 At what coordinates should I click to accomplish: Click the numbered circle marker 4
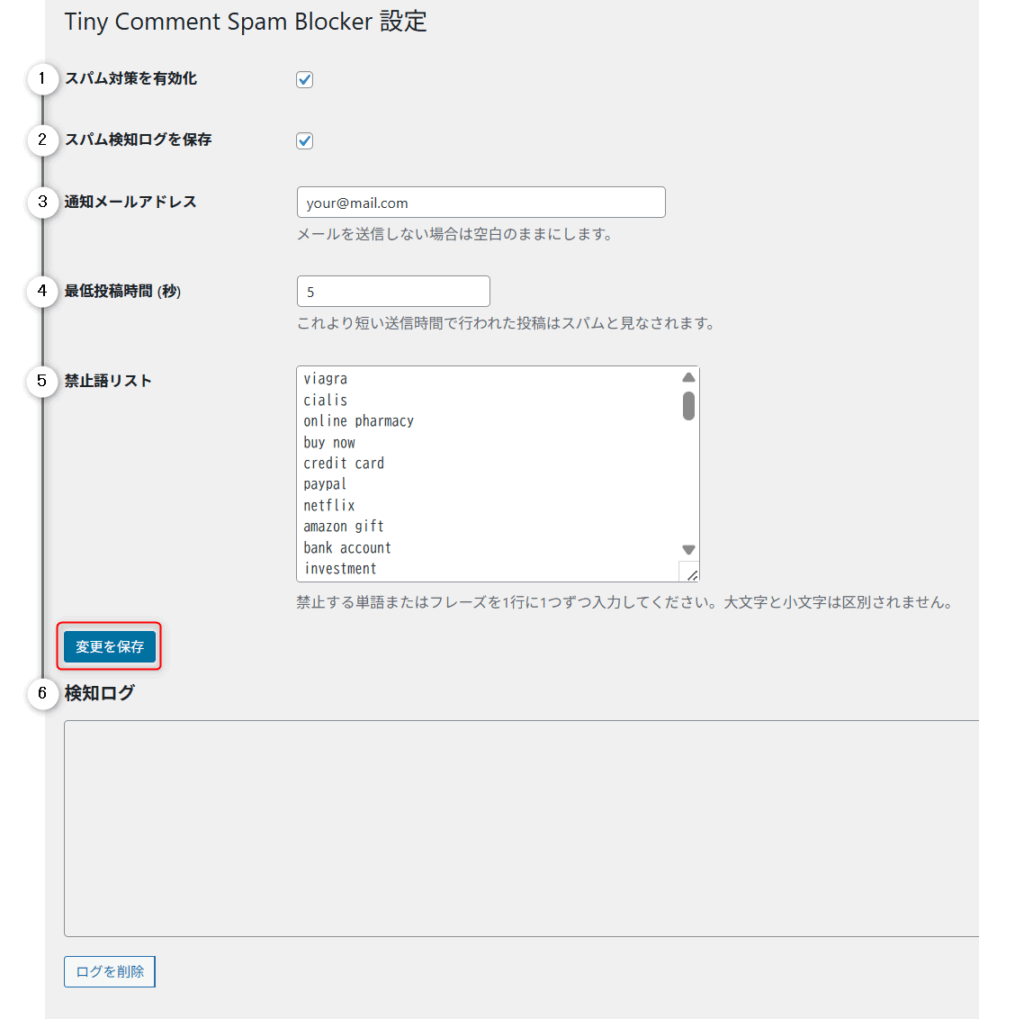(42, 291)
